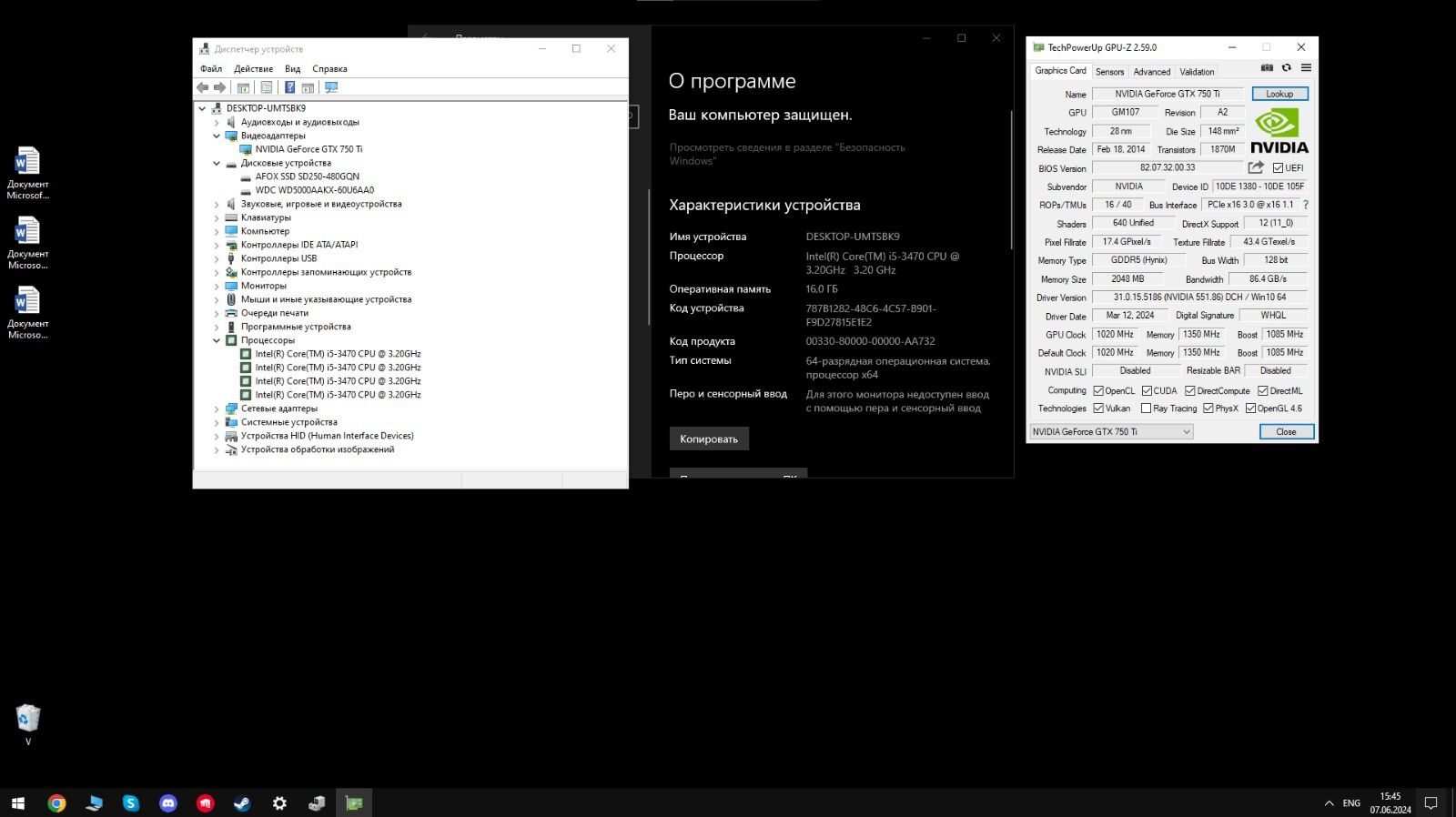Open Steam from the taskbar

(x=242, y=803)
